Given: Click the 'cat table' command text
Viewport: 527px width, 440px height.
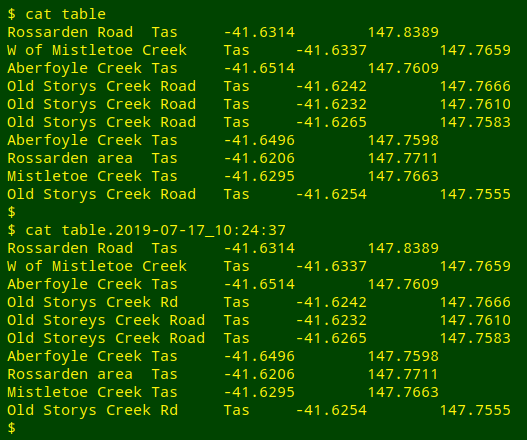Looking at the screenshot, I should pos(66,14).
